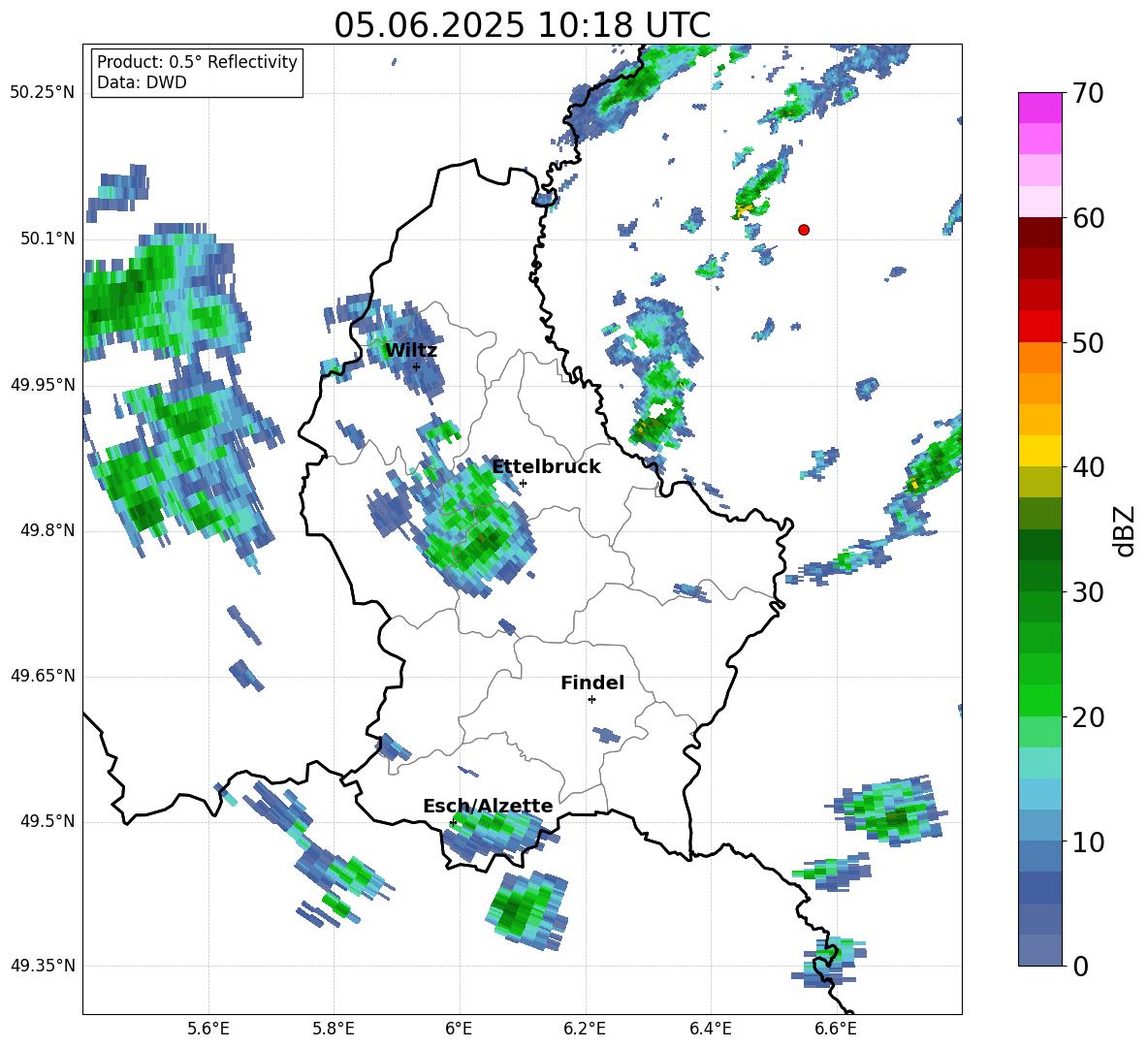
Task: Click the 49.35°N latitude label
Action: point(42,966)
